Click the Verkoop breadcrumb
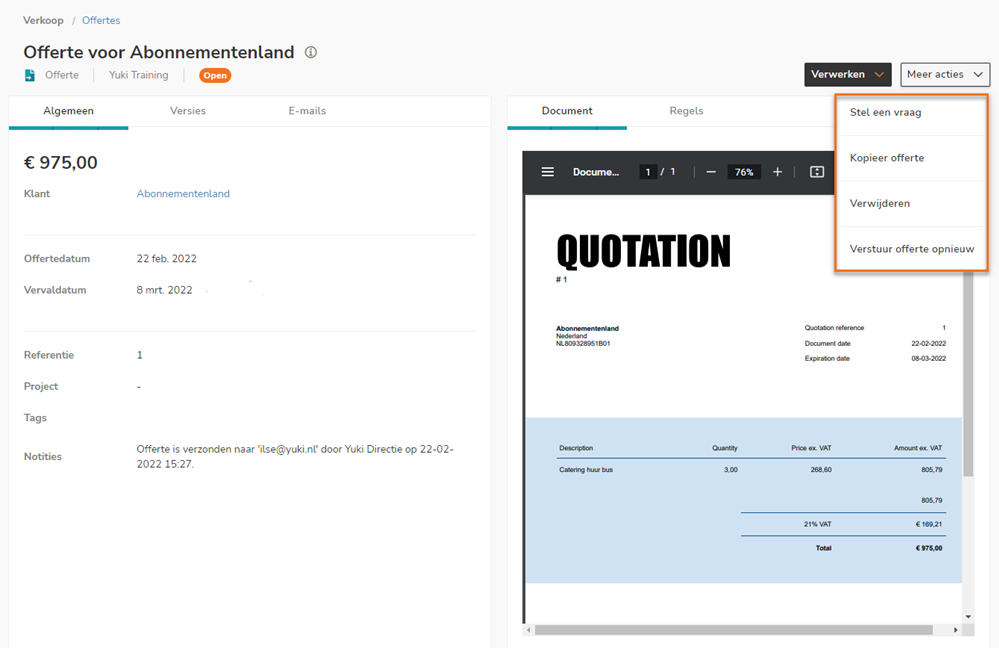 point(43,20)
